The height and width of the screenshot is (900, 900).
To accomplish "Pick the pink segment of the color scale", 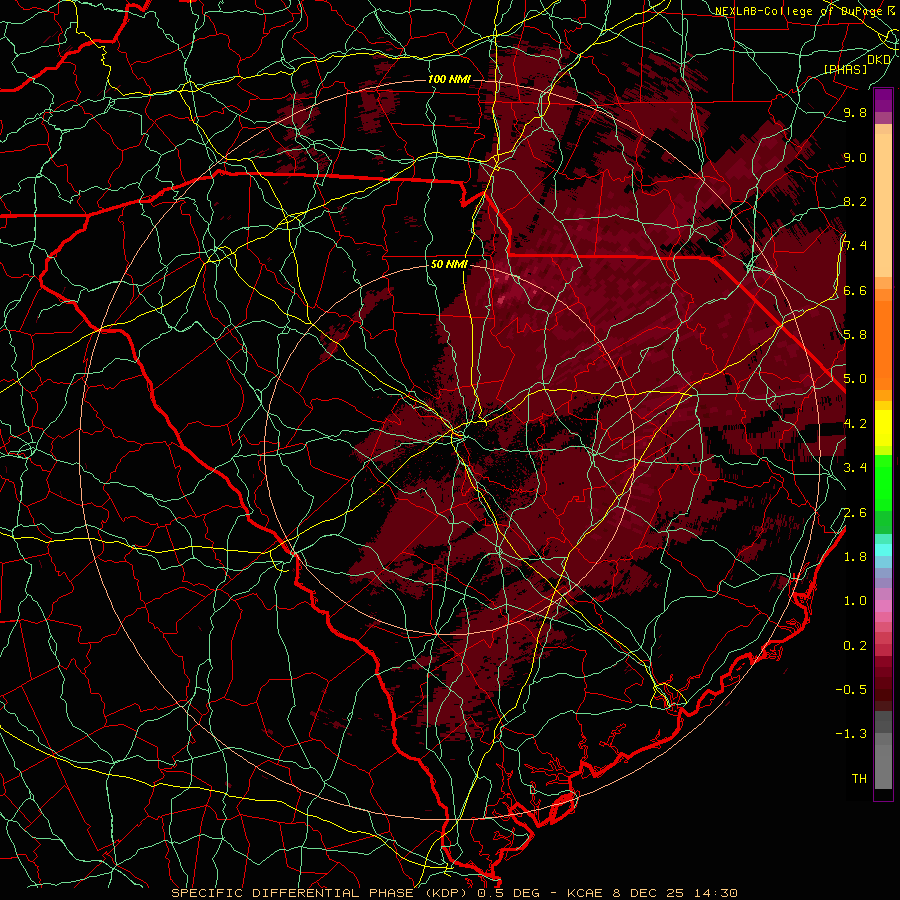I will tap(883, 606).
